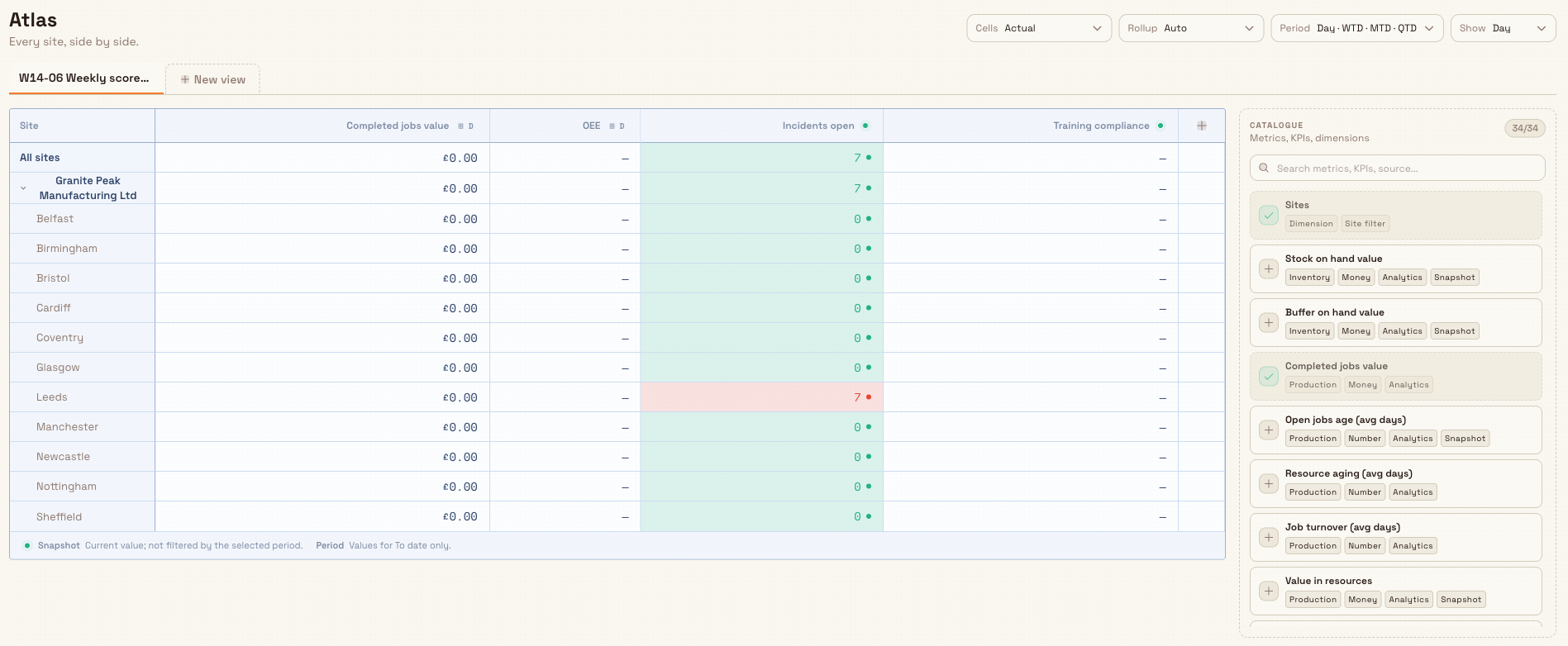Click Analytics tag on Job turnover
1568x646 pixels.
pos(1413,546)
